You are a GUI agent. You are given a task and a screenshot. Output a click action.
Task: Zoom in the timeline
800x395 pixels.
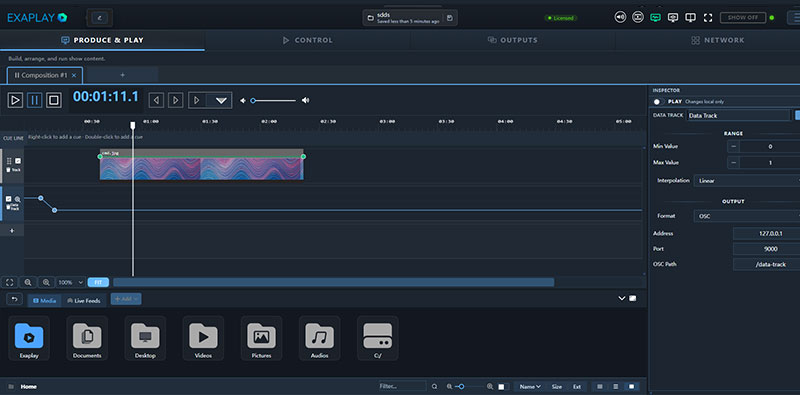(x=46, y=282)
